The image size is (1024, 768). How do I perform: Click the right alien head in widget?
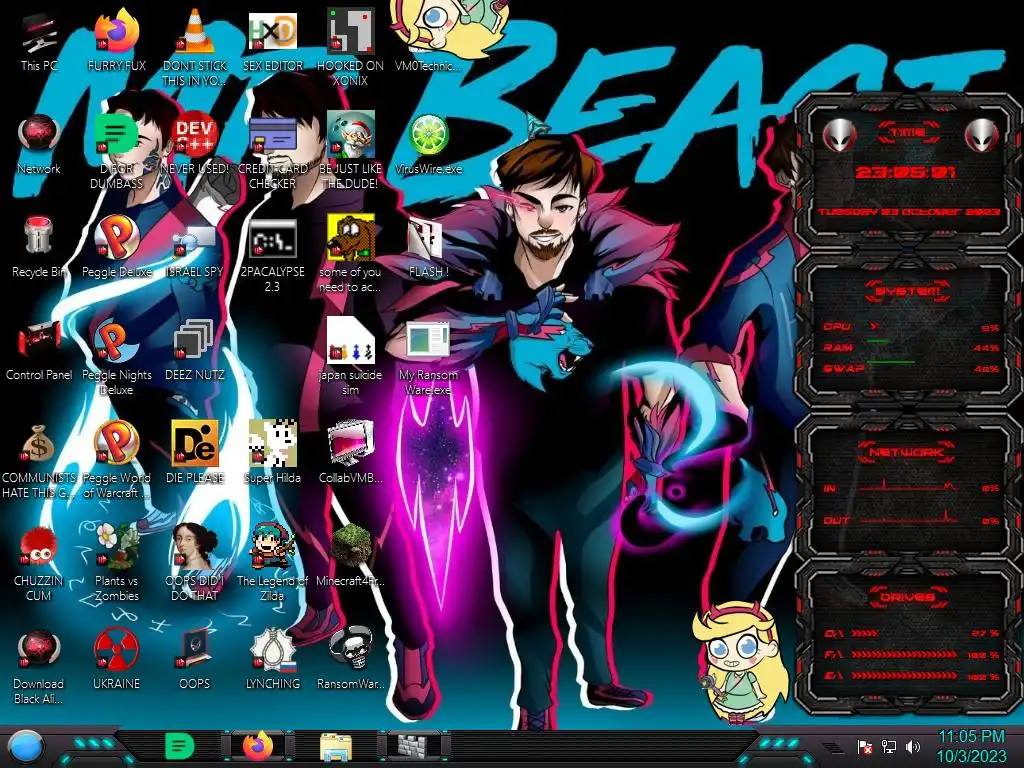[982, 135]
